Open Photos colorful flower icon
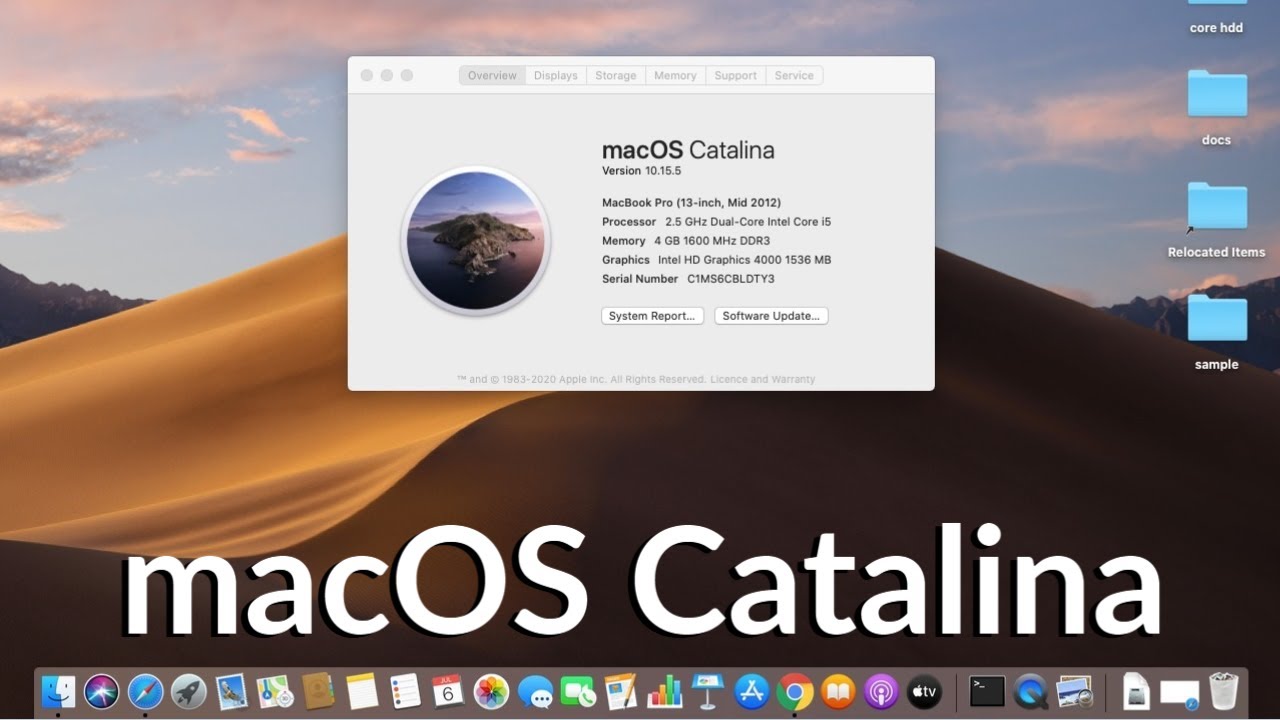 [491, 691]
